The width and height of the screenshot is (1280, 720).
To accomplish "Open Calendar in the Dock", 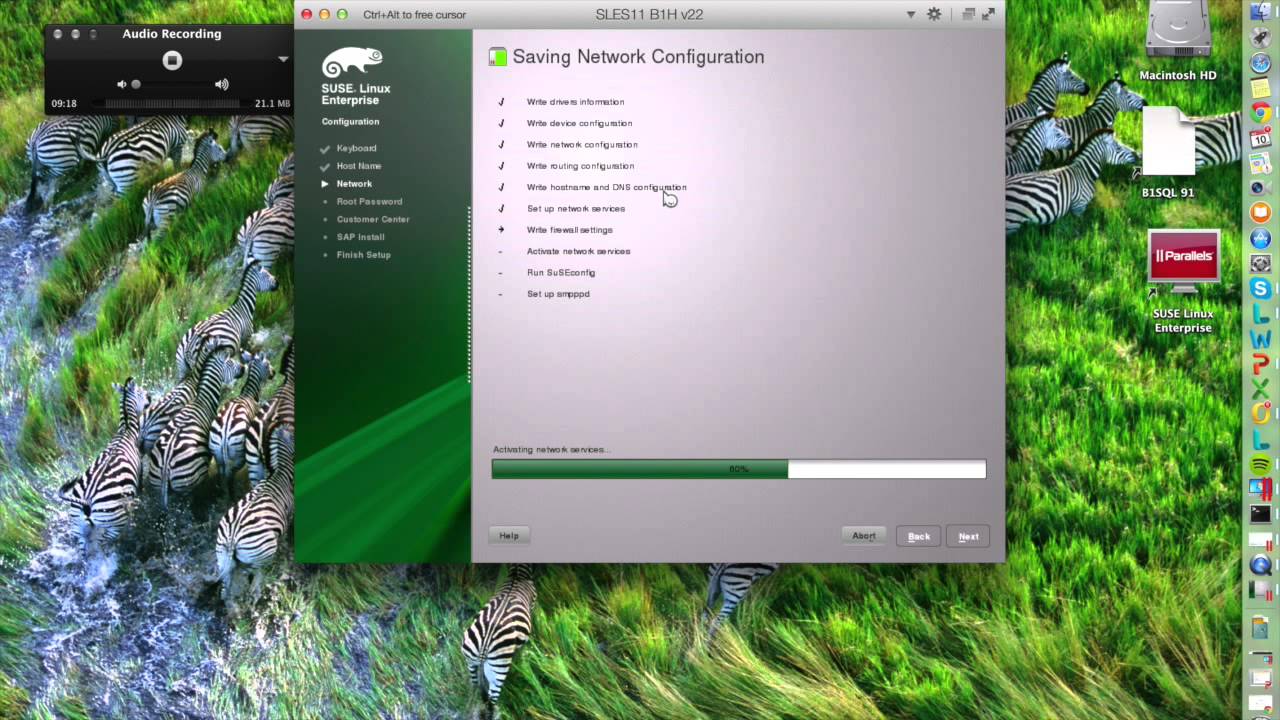I will point(1261,138).
